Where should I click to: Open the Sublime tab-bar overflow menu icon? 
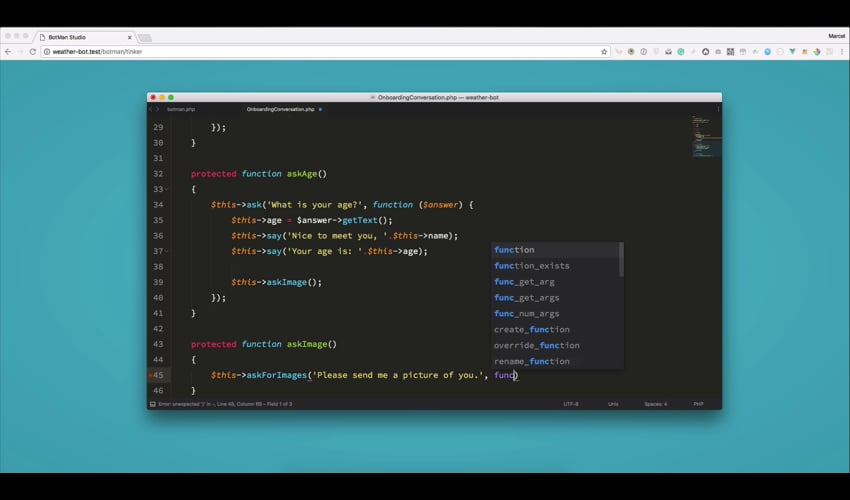(x=718, y=109)
